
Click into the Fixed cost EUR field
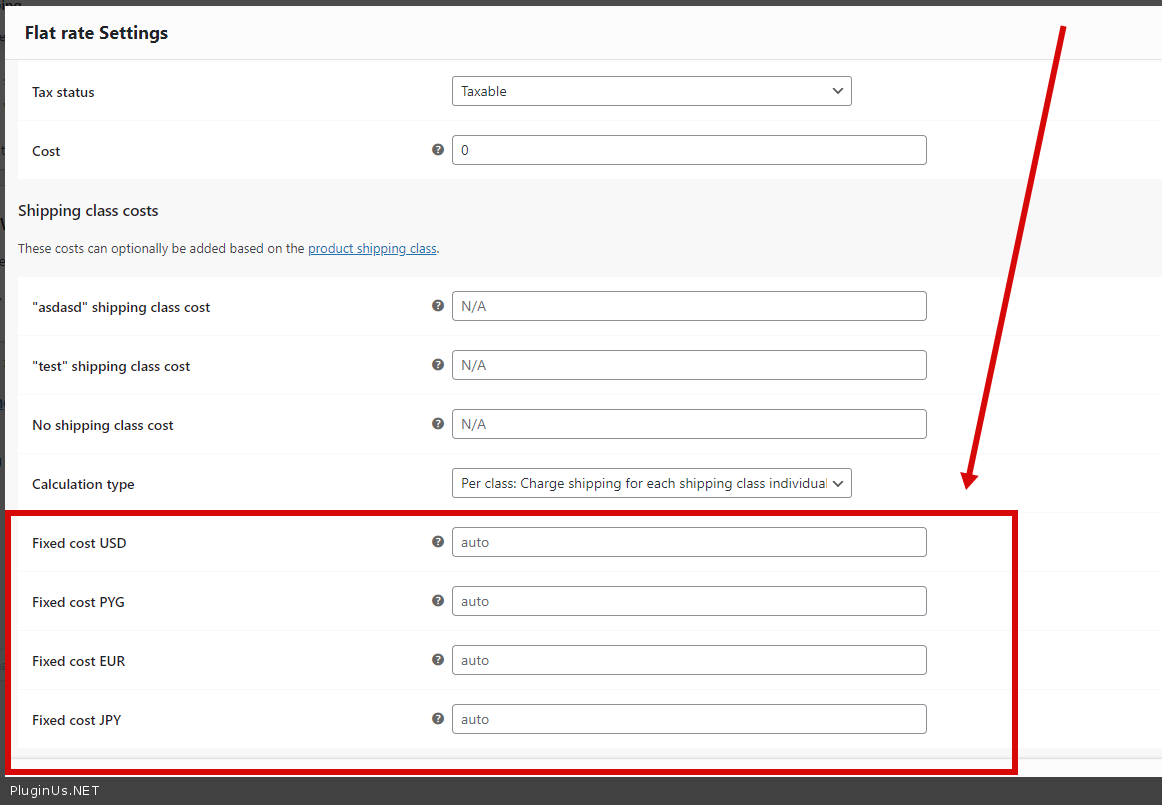689,660
